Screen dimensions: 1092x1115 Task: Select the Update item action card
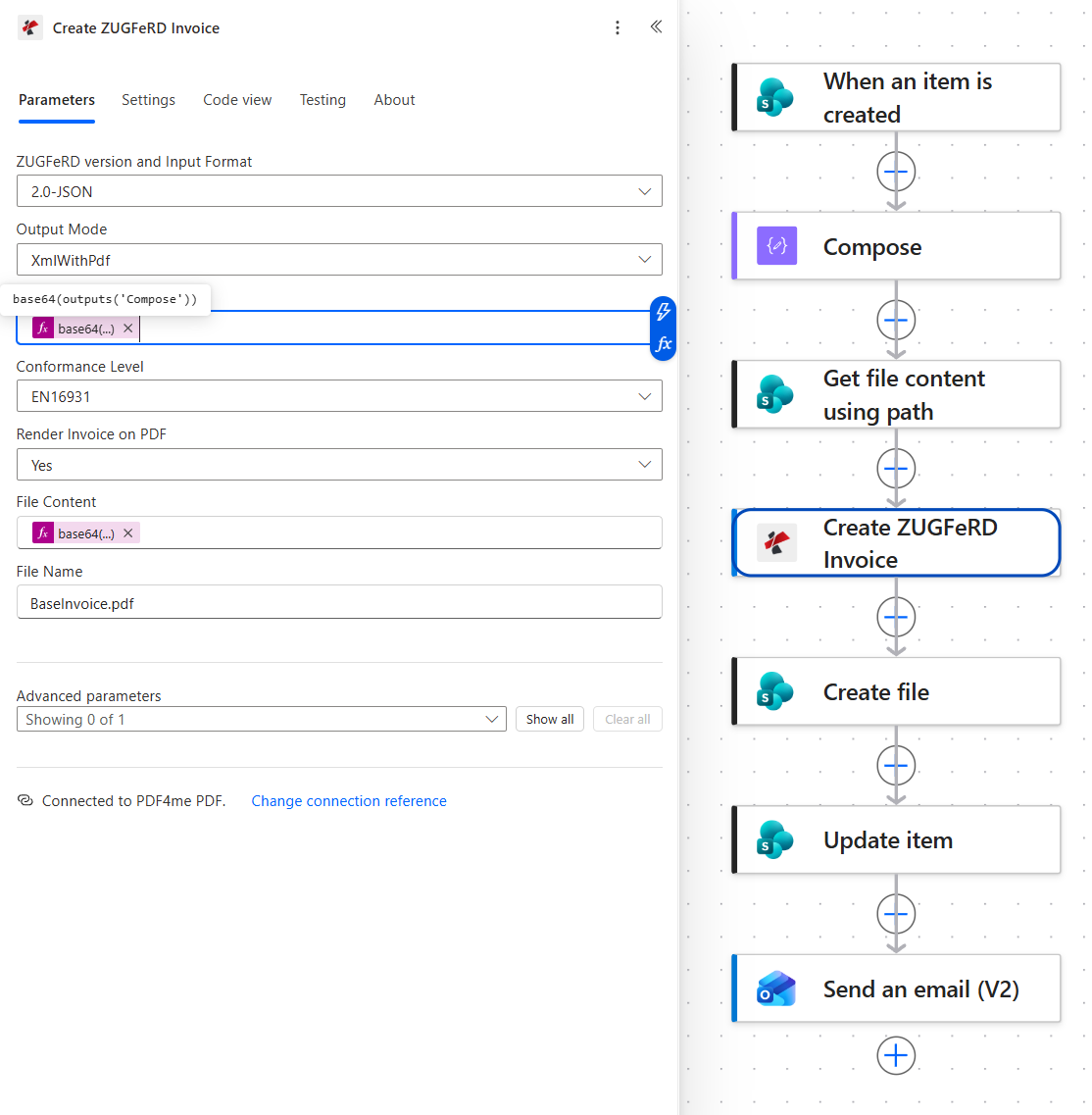(x=897, y=840)
